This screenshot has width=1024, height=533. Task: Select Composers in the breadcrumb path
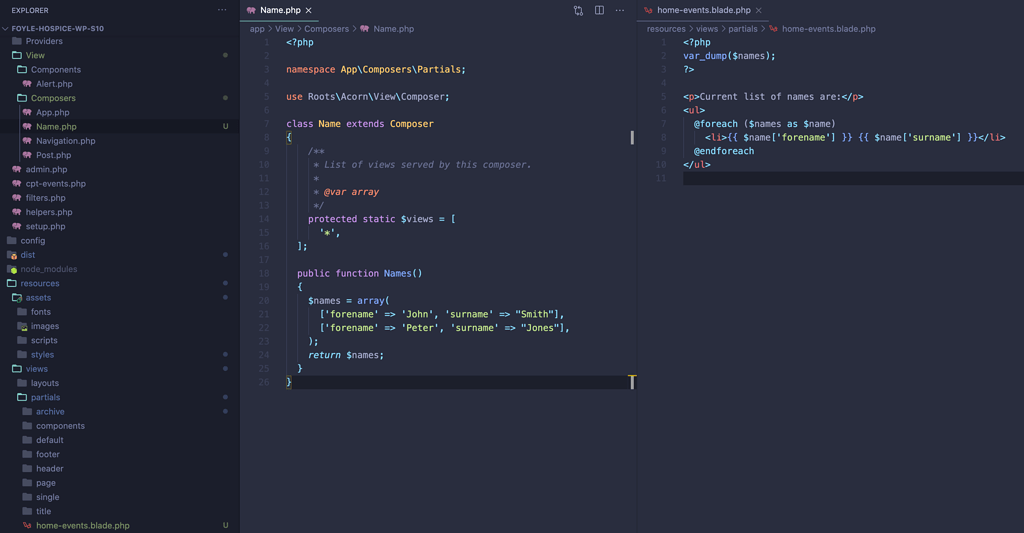point(326,29)
